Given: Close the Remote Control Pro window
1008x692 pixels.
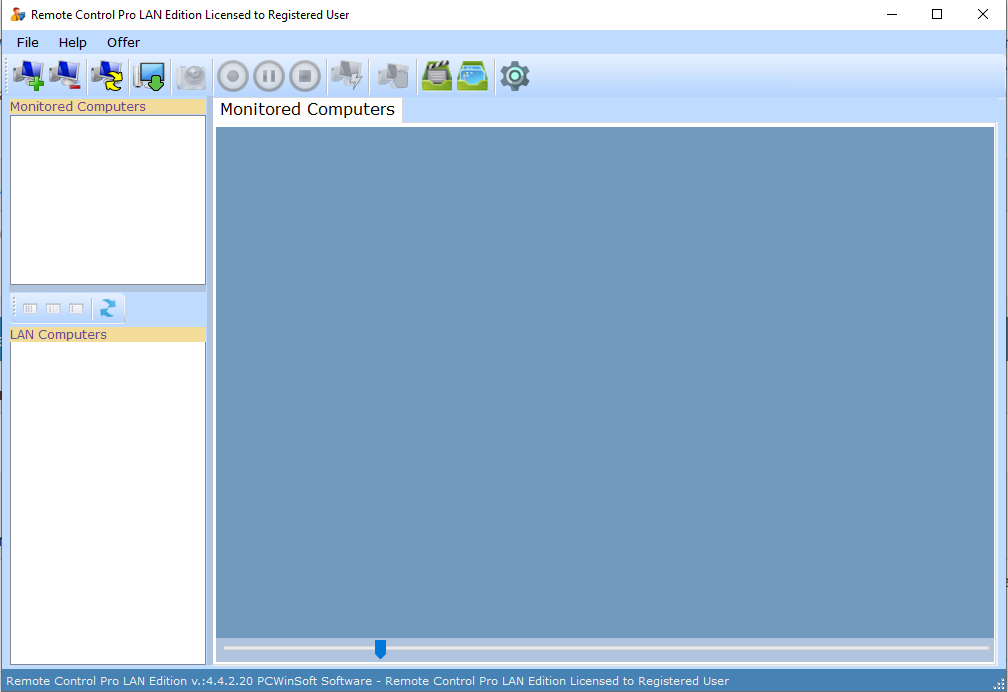Looking at the screenshot, I should coord(983,14).
